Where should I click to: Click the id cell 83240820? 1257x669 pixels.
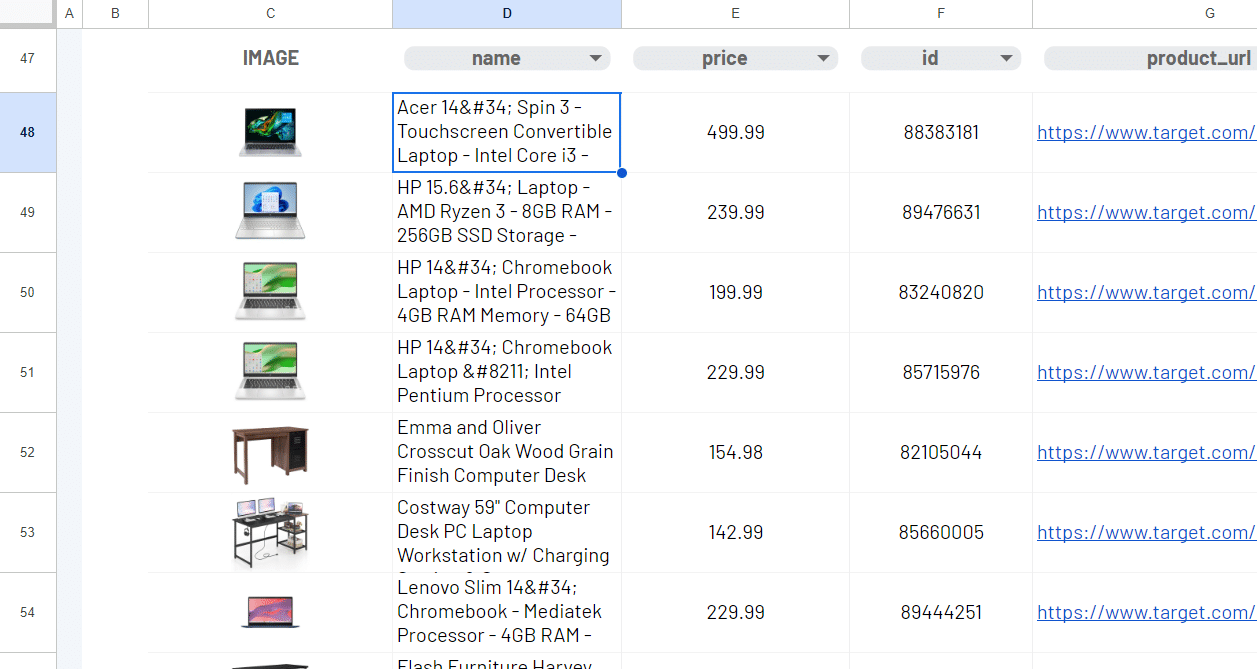tap(940, 292)
